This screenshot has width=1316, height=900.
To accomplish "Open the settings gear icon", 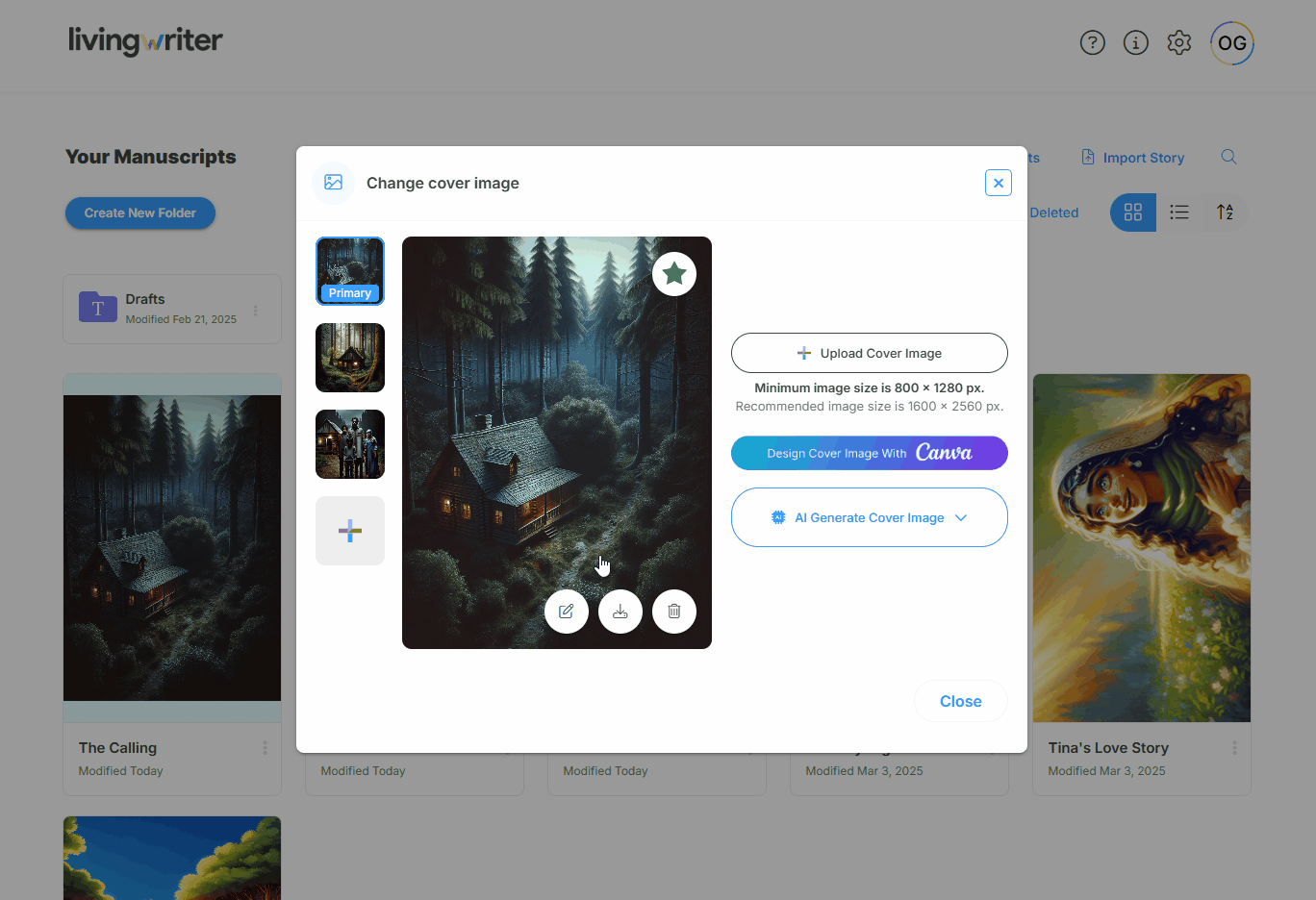I will pos(1179,42).
